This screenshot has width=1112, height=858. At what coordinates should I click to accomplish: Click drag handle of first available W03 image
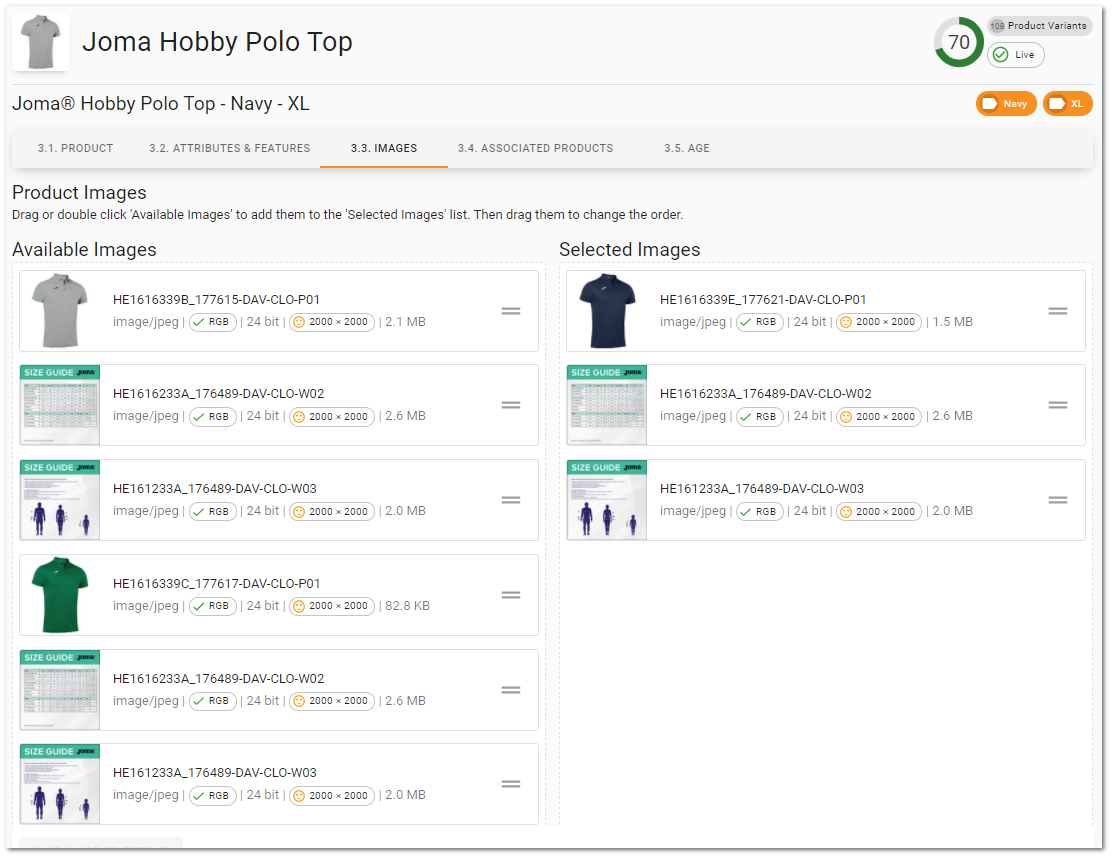[x=511, y=500]
